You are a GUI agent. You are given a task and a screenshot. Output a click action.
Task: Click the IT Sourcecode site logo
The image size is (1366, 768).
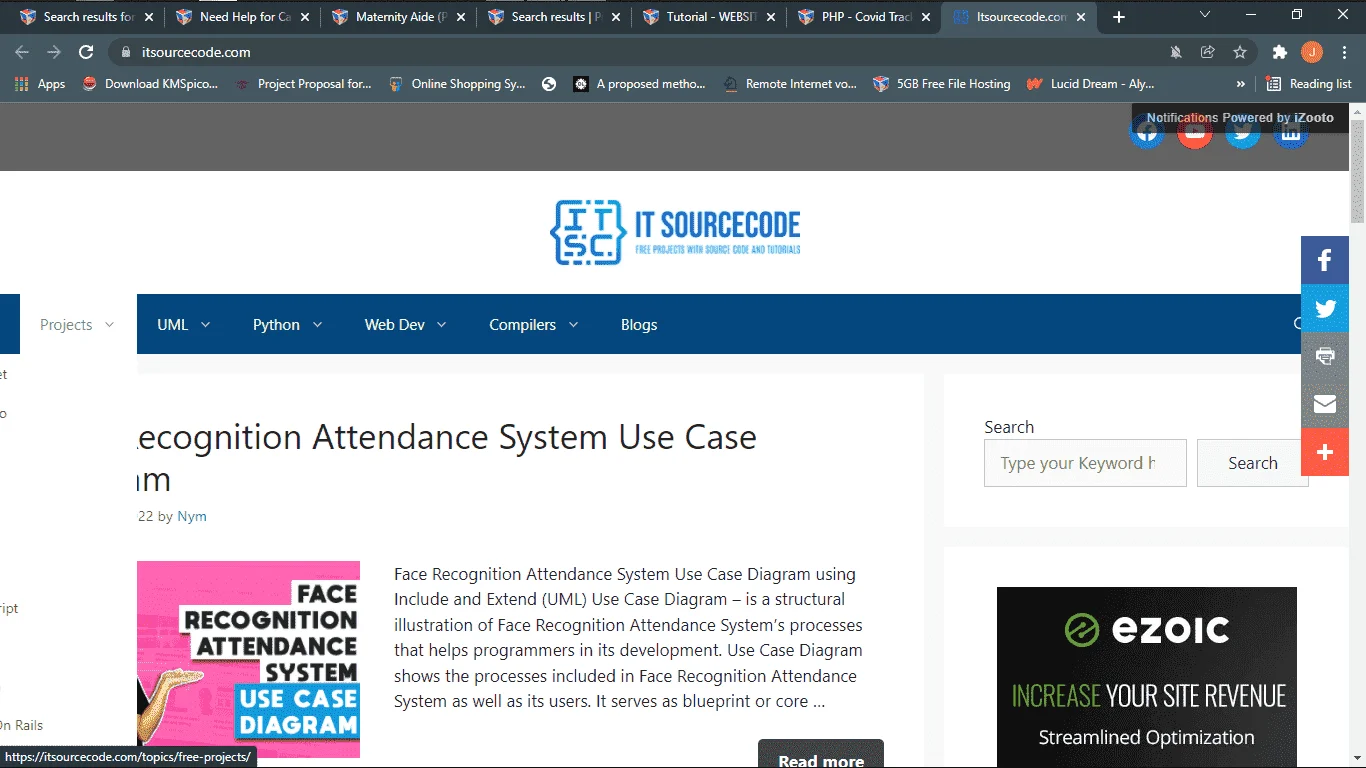click(x=675, y=232)
